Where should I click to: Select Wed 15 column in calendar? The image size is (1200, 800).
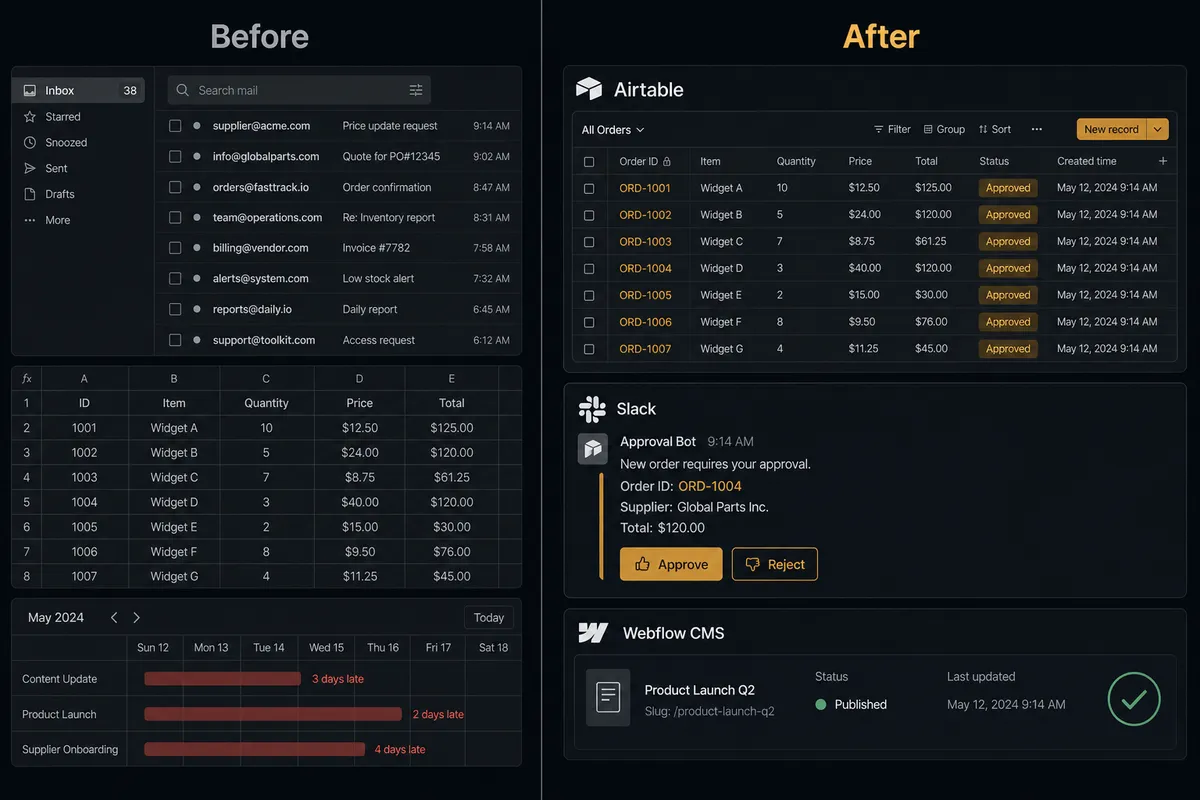tap(326, 647)
